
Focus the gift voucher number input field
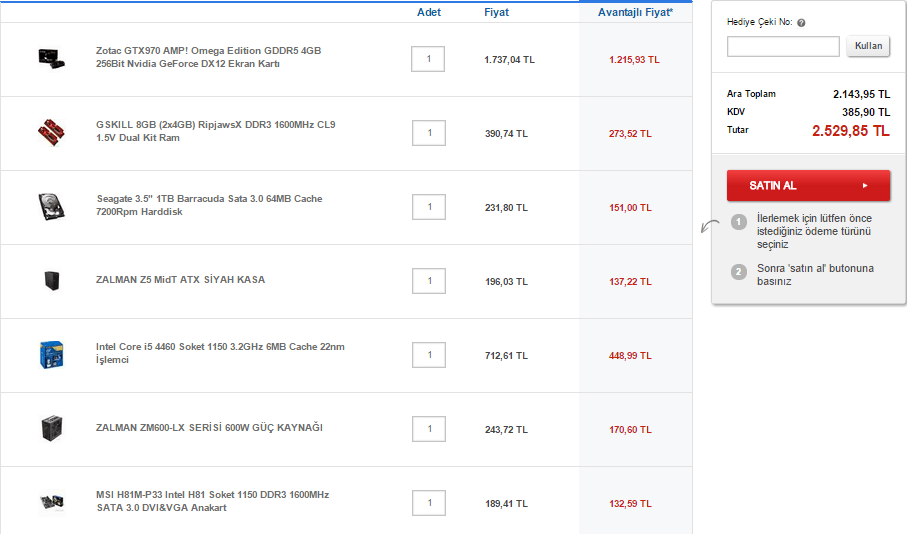pyautogui.click(x=783, y=46)
